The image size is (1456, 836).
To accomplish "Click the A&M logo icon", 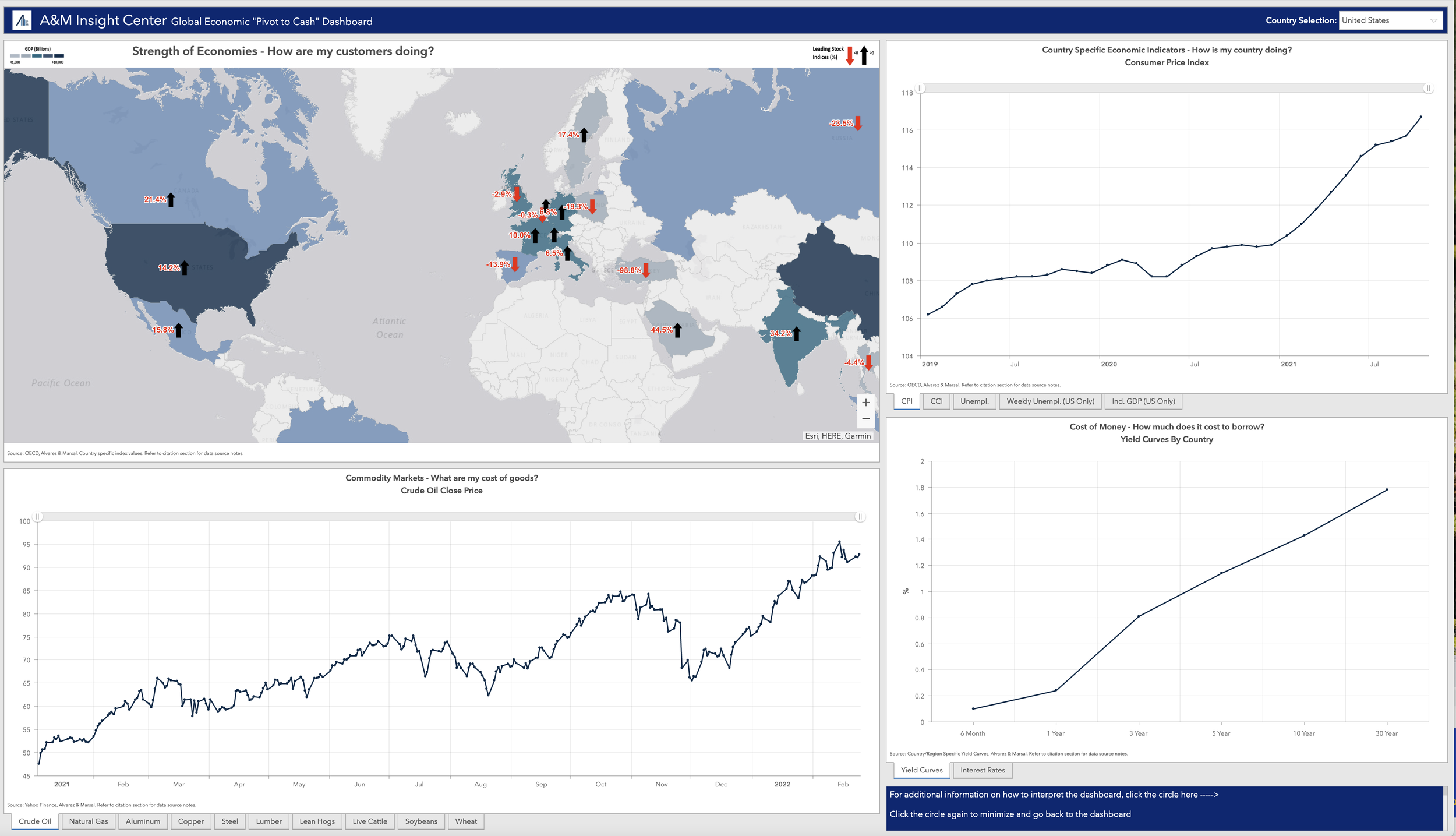I will pyautogui.click(x=22, y=20).
